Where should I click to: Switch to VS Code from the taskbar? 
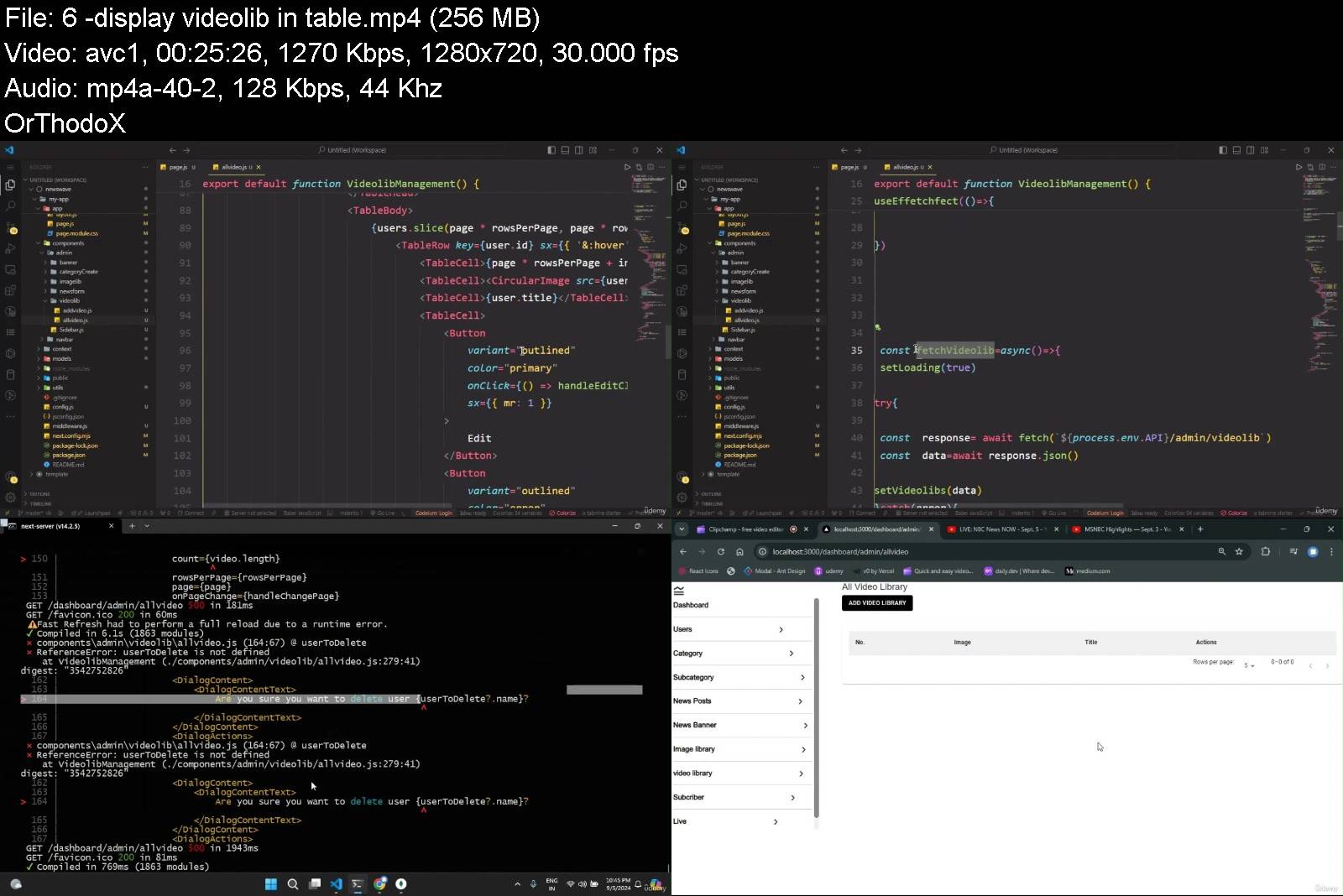point(336,883)
